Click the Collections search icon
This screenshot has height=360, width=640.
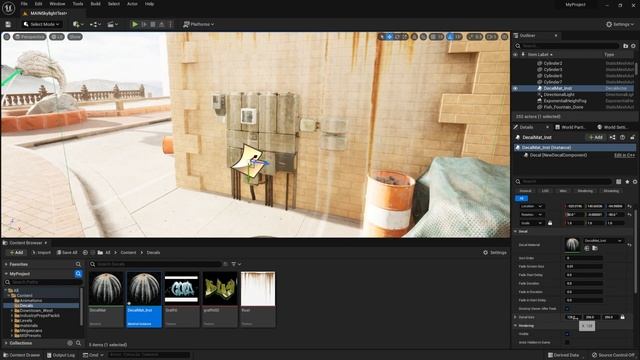pyautogui.click(x=78, y=343)
